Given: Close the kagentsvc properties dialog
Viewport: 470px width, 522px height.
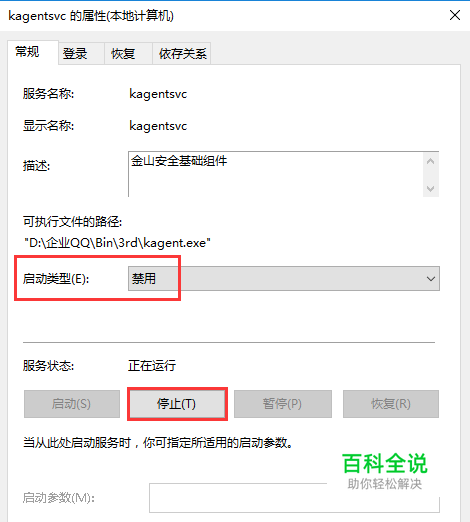Looking at the screenshot, I should click(x=455, y=15).
